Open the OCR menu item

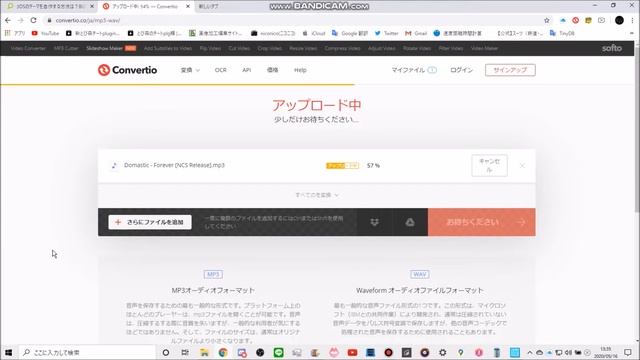tap(220, 70)
